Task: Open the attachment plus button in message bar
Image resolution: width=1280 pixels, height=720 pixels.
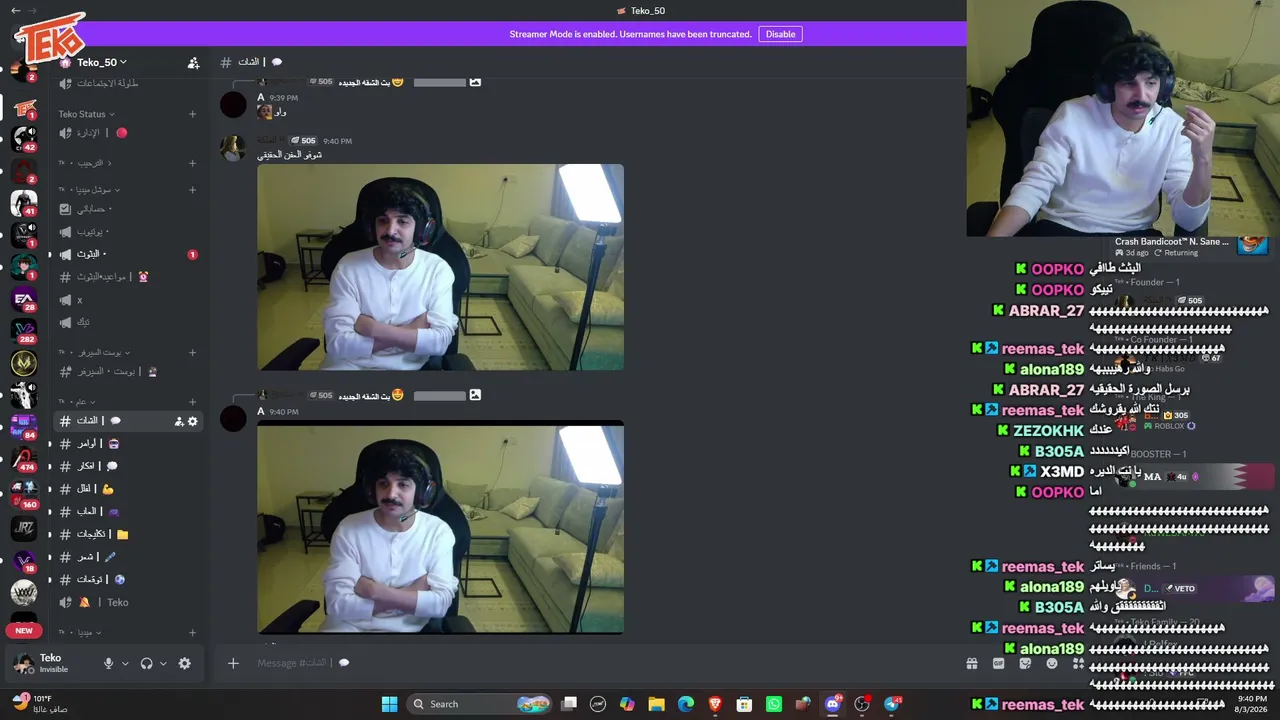Action: [x=233, y=663]
